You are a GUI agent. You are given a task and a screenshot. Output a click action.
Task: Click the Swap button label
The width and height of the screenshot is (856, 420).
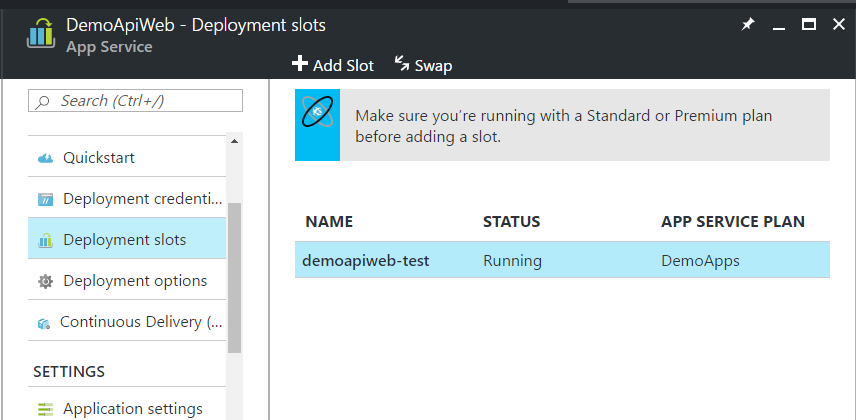433,65
